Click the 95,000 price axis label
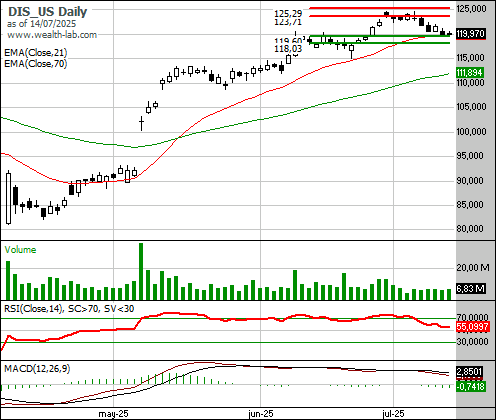The width and height of the screenshot is (496, 420). point(470,156)
